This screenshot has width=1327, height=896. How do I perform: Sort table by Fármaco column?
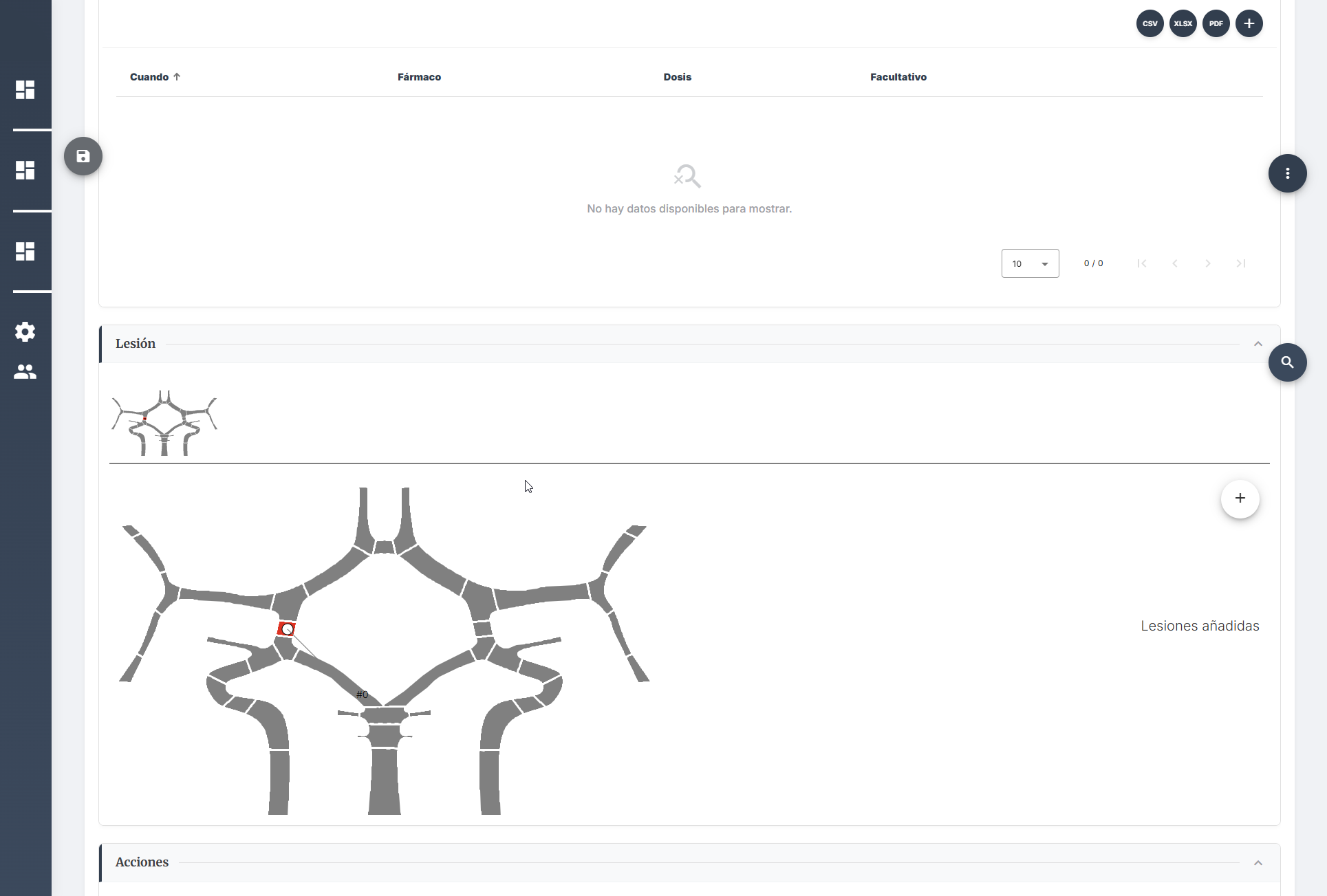[419, 77]
